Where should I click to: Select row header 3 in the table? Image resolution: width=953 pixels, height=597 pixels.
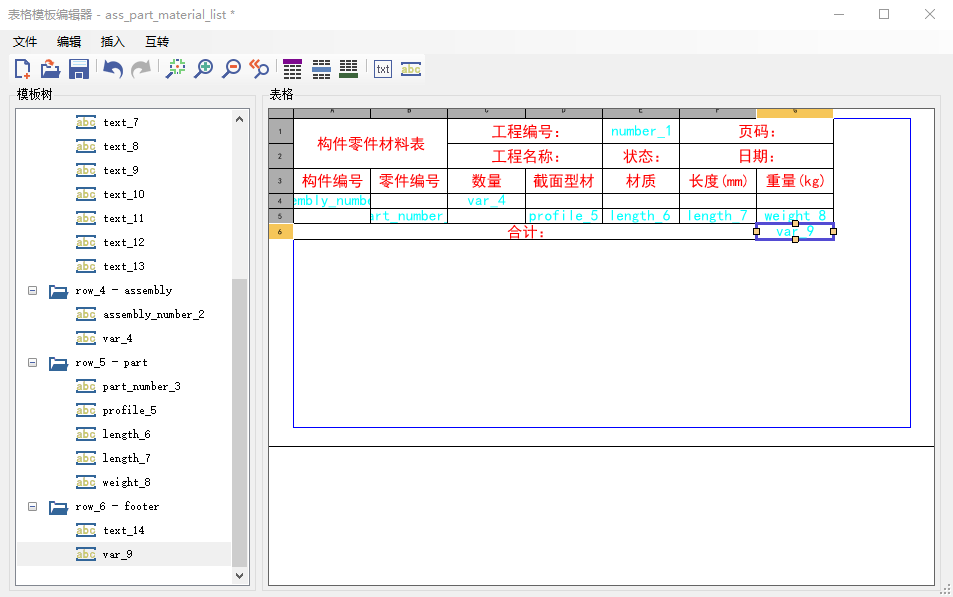280,181
